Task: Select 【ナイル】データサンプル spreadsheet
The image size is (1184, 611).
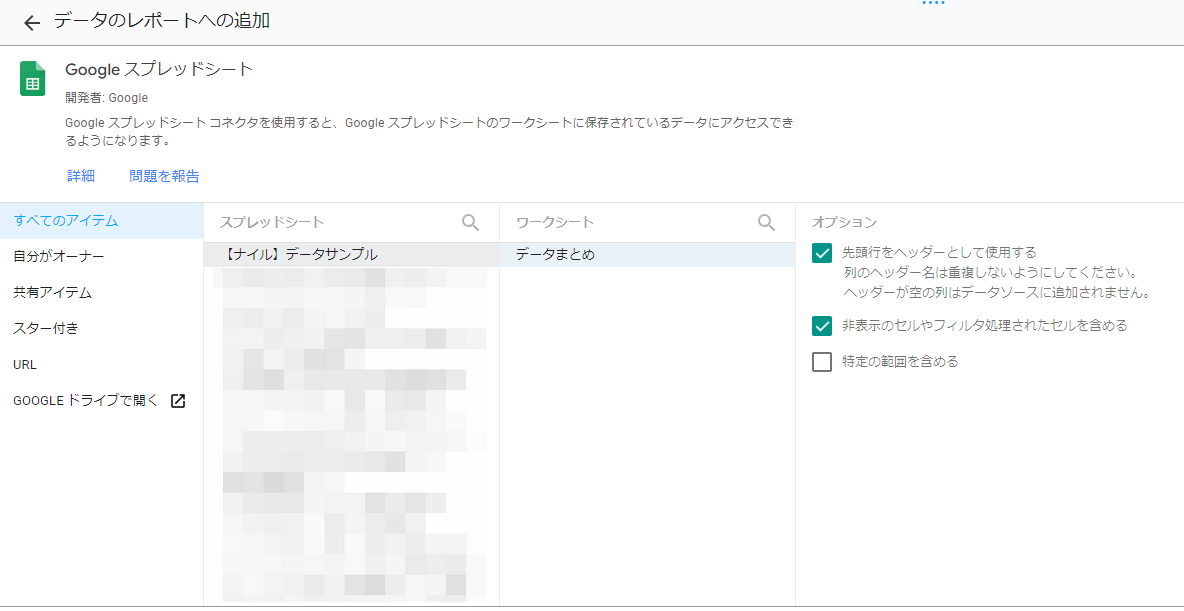Action: (x=351, y=255)
